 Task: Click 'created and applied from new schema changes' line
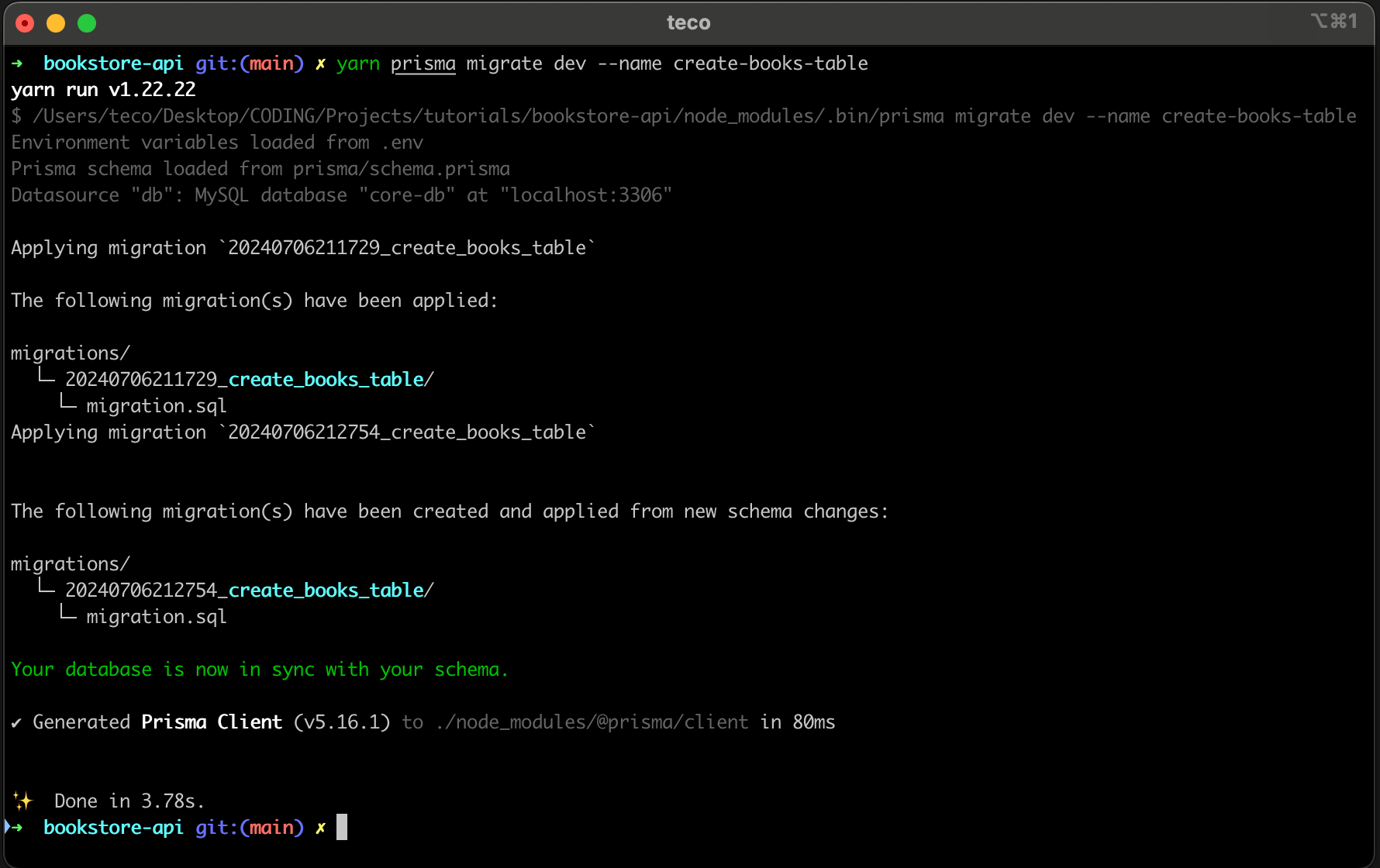click(x=450, y=511)
